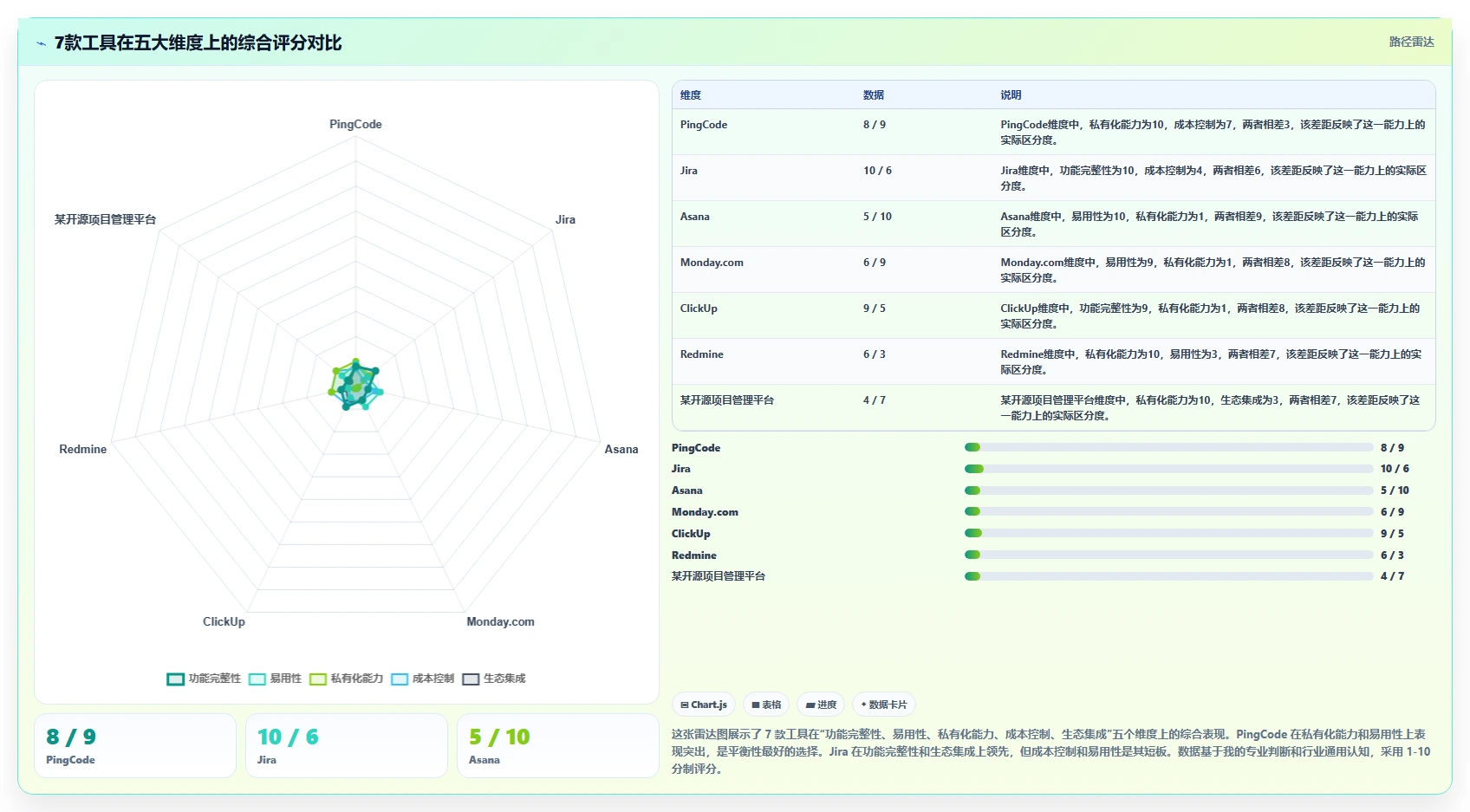Click the 路径雷达 label at top right

point(1411,42)
